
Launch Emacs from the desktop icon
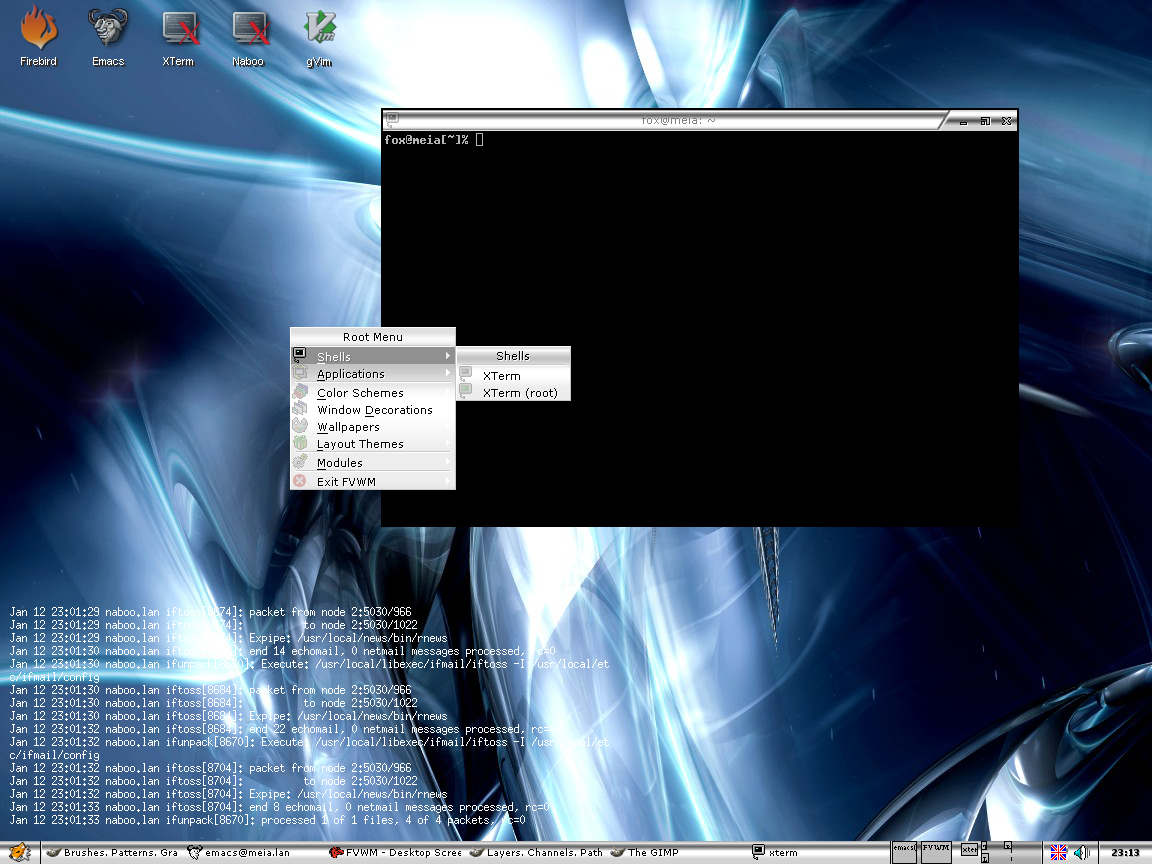108,35
